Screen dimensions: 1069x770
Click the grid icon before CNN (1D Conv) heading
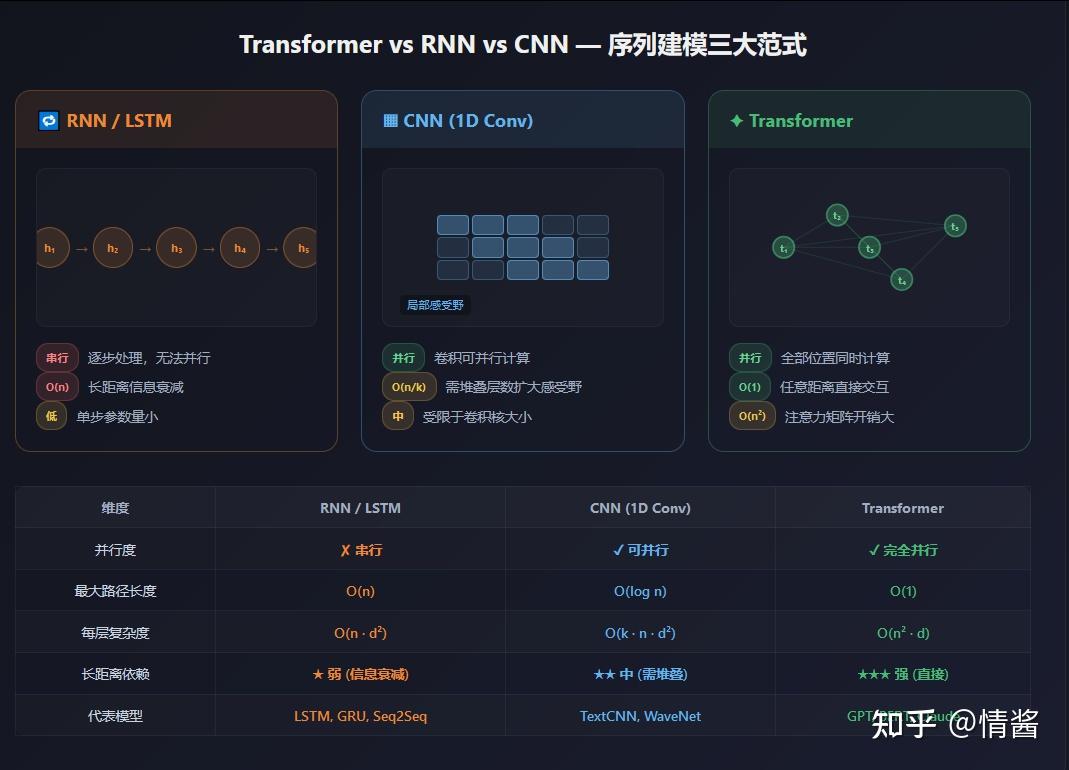click(x=391, y=121)
